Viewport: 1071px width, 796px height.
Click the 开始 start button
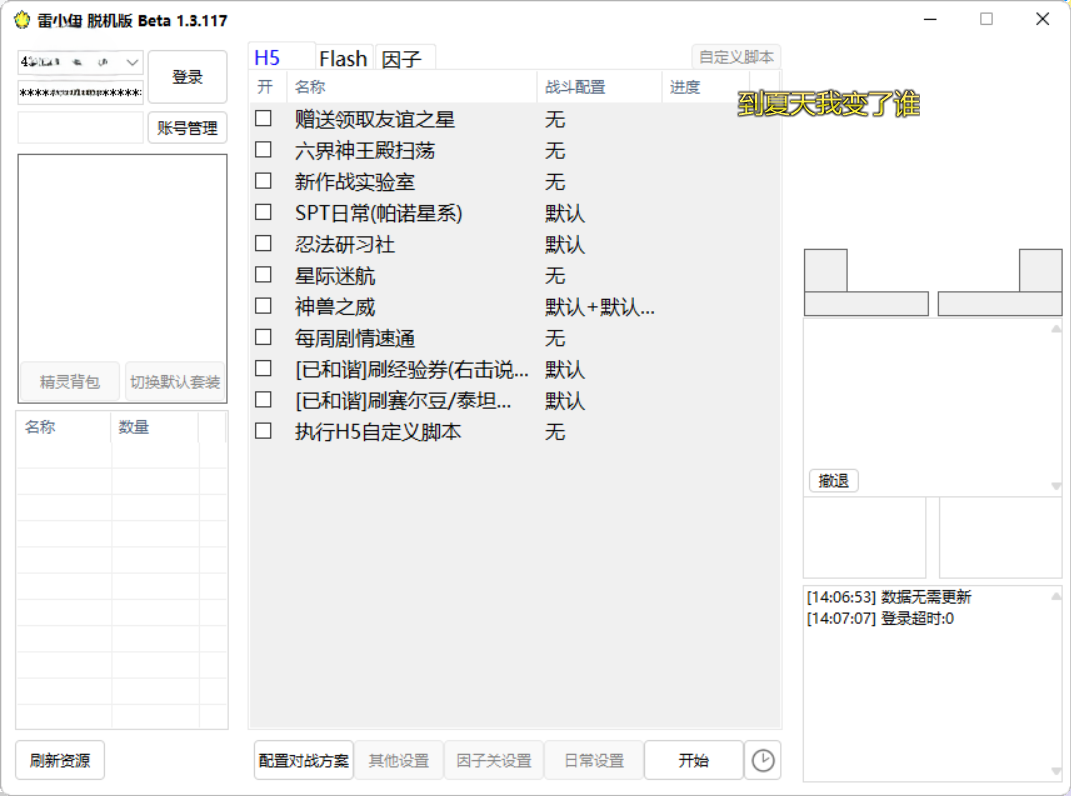(x=693, y=761)
